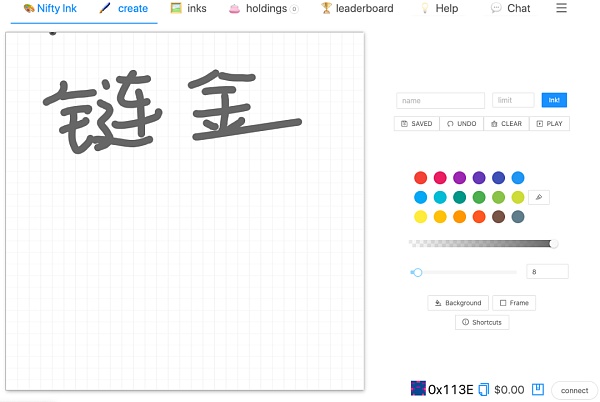The width and height of the screenshot is (600, 402).
Task: Undo the last brush stroke
Action: click(462, 124)
